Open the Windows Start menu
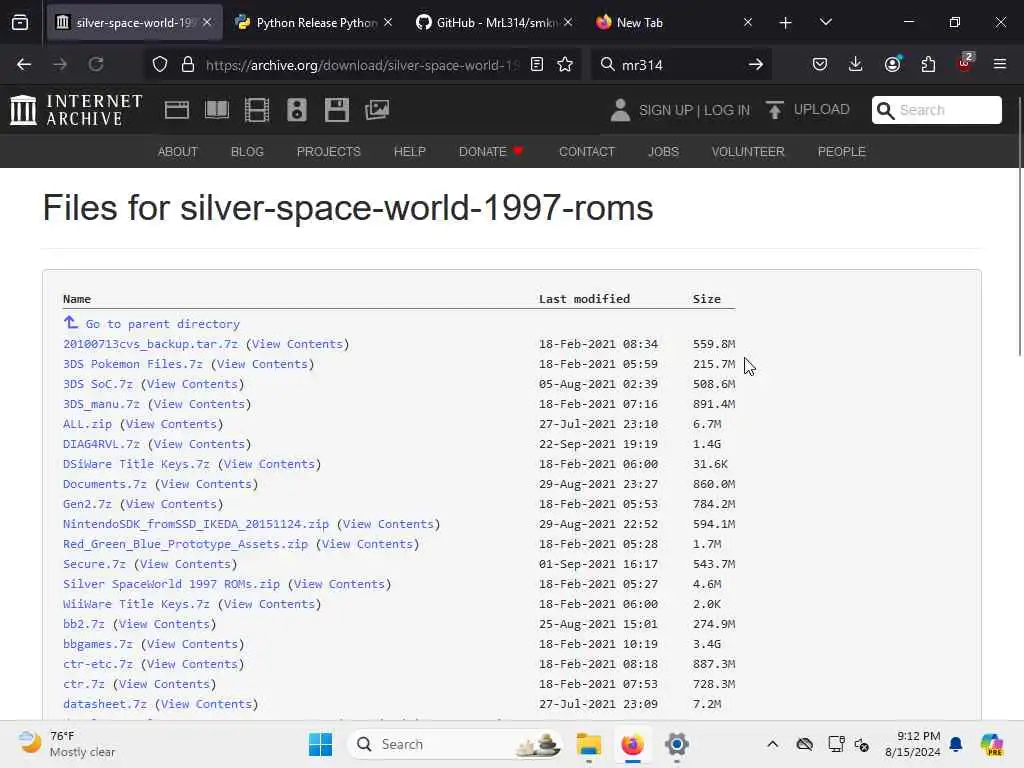Viewport: 1024px width, 768px height. tap(321, 744)
